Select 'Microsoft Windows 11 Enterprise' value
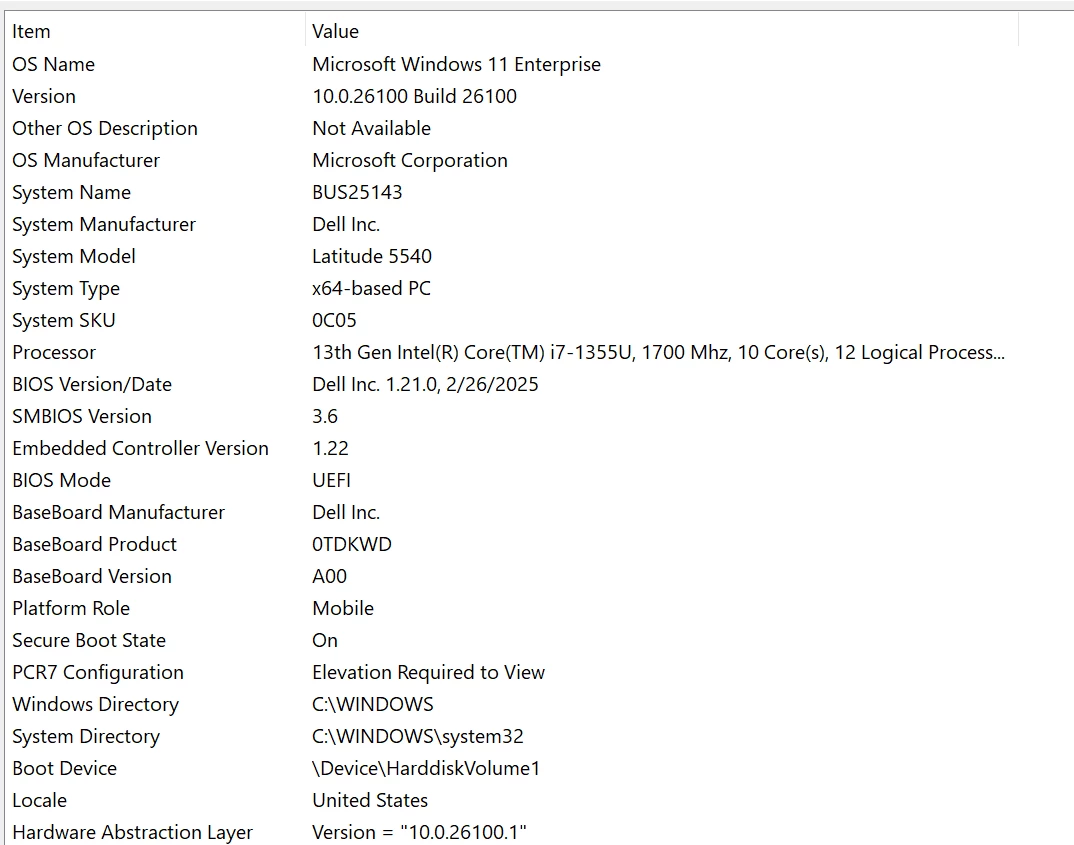This screenshot has height=845, width=1074. (x=456, y=64)
